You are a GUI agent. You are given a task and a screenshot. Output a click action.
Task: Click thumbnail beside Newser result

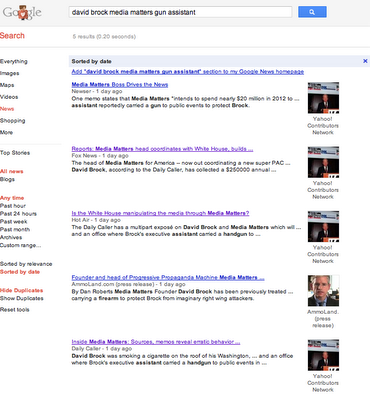tap(323, 98)
